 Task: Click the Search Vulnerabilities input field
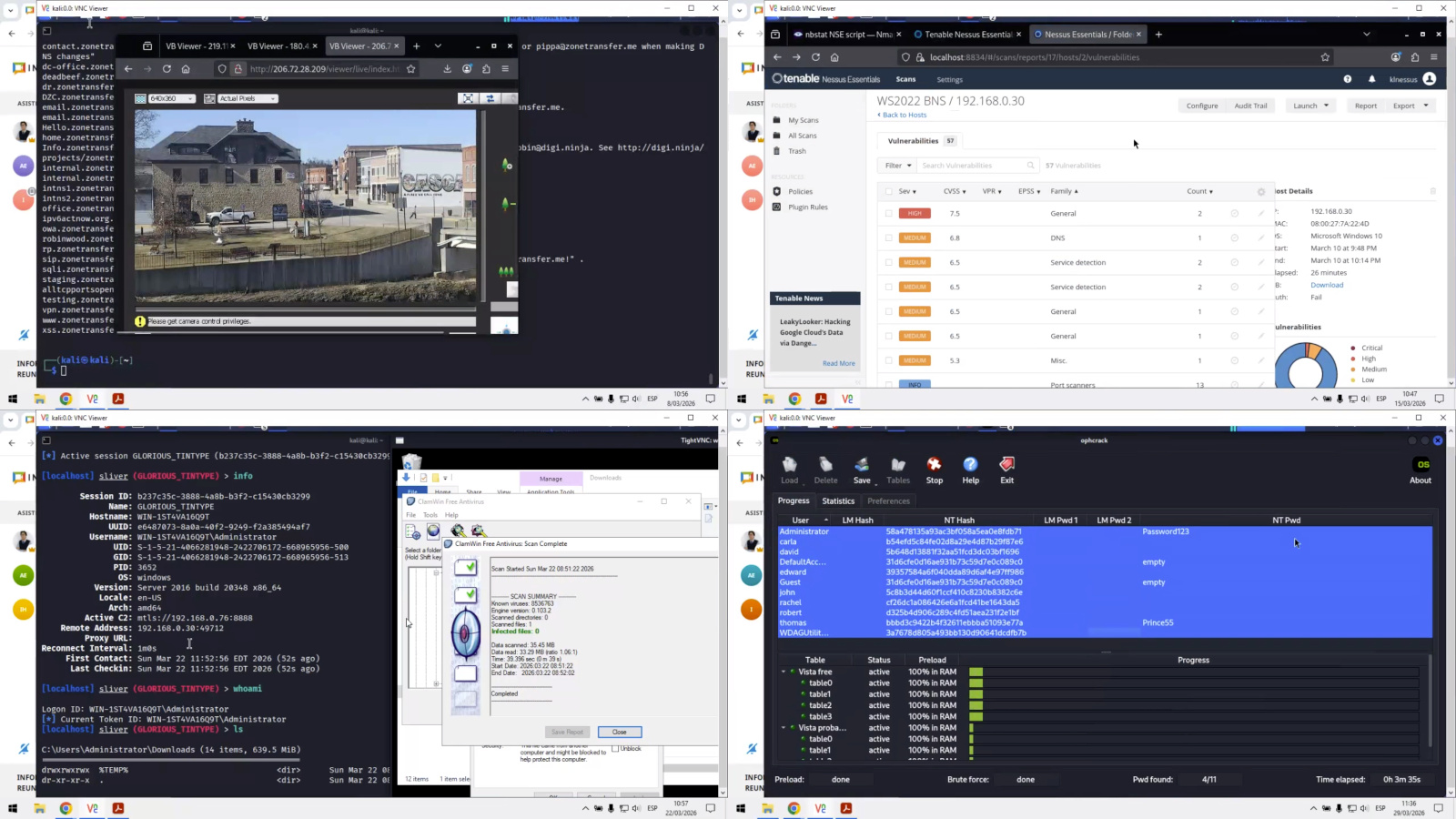pos(973,166)
